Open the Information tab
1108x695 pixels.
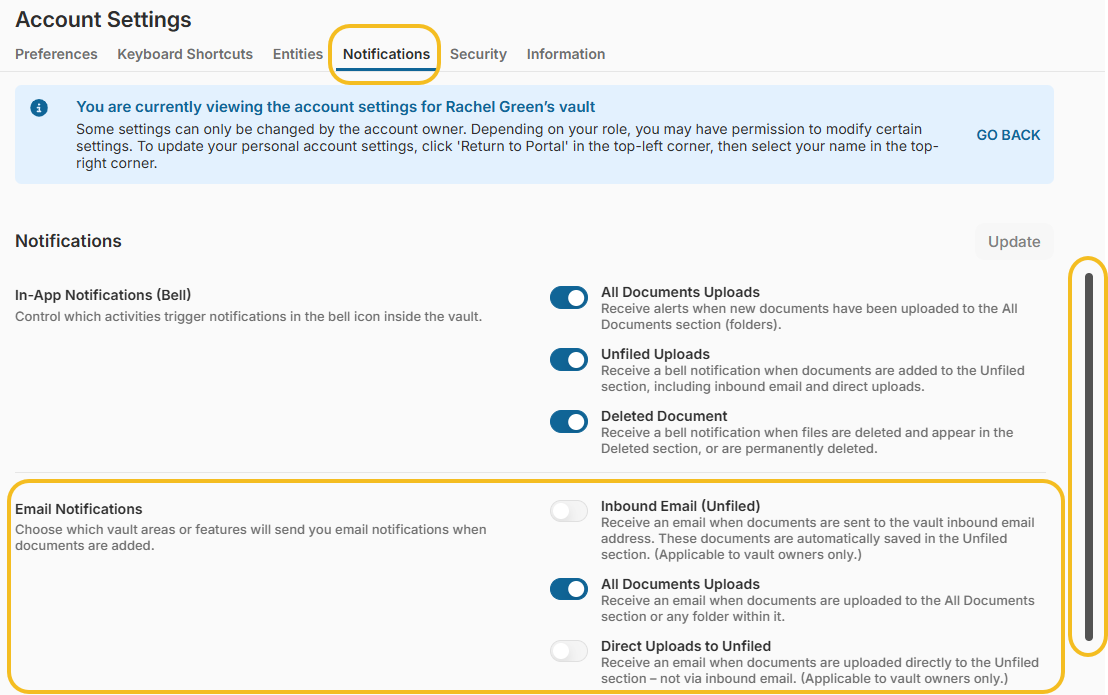pyautogui.click(x=566, y=54)
